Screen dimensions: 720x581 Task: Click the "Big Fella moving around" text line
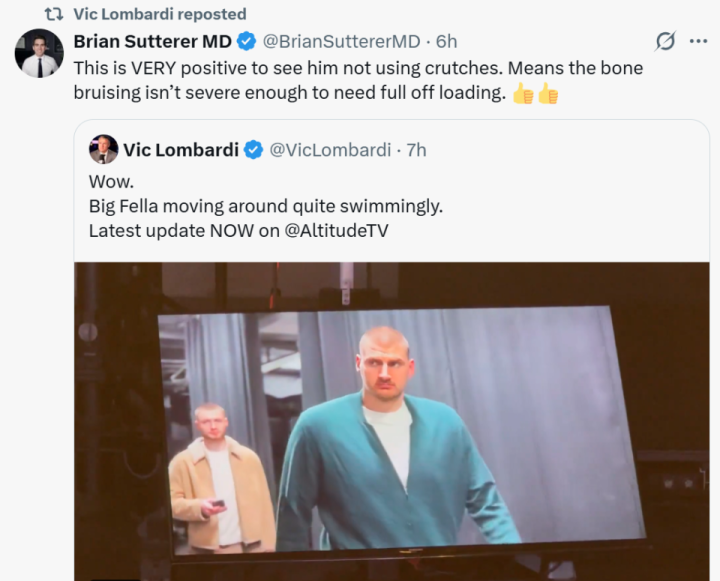(x=265, y=206)
